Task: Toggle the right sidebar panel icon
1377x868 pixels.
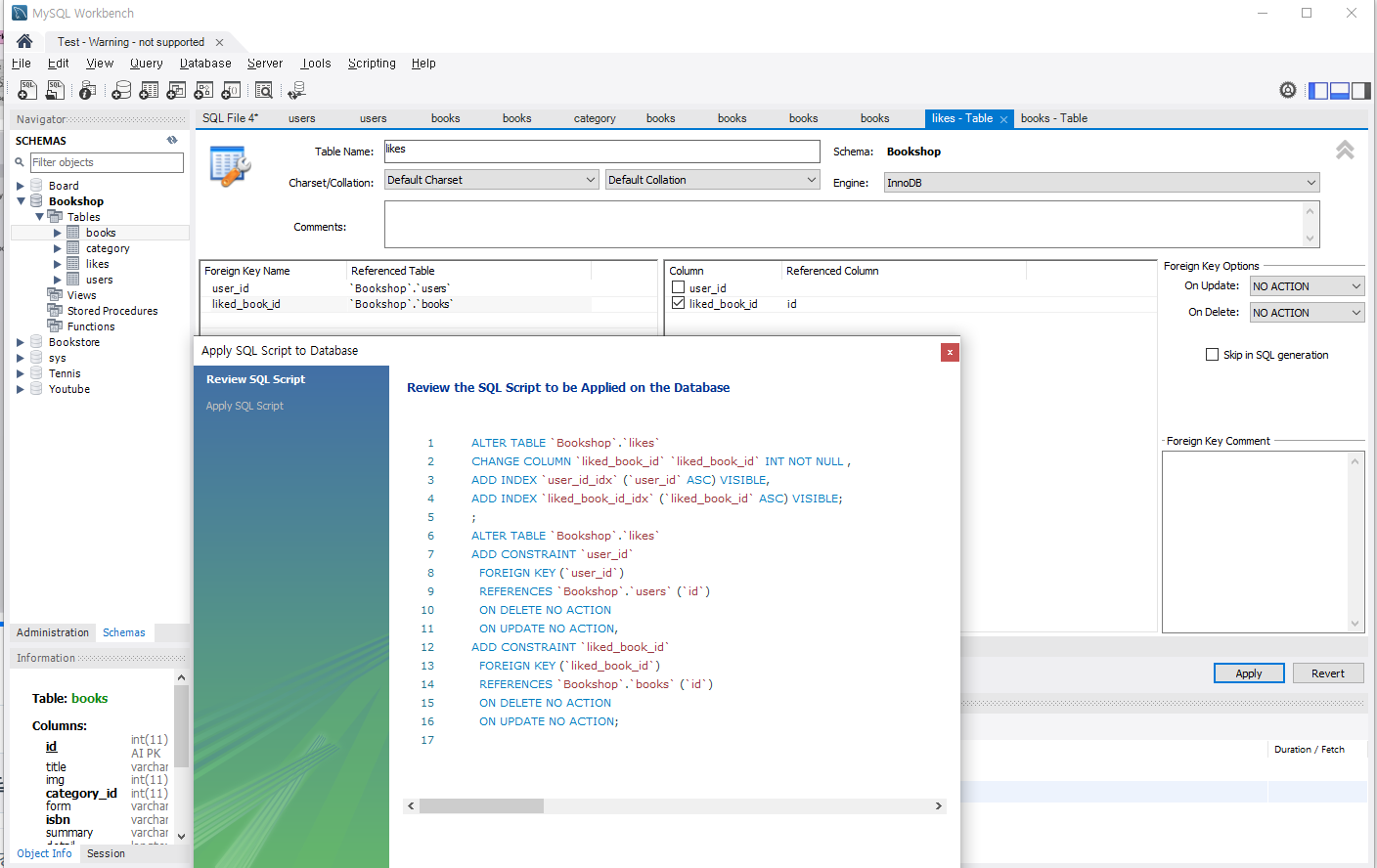Action: (x=1361, y=90)
